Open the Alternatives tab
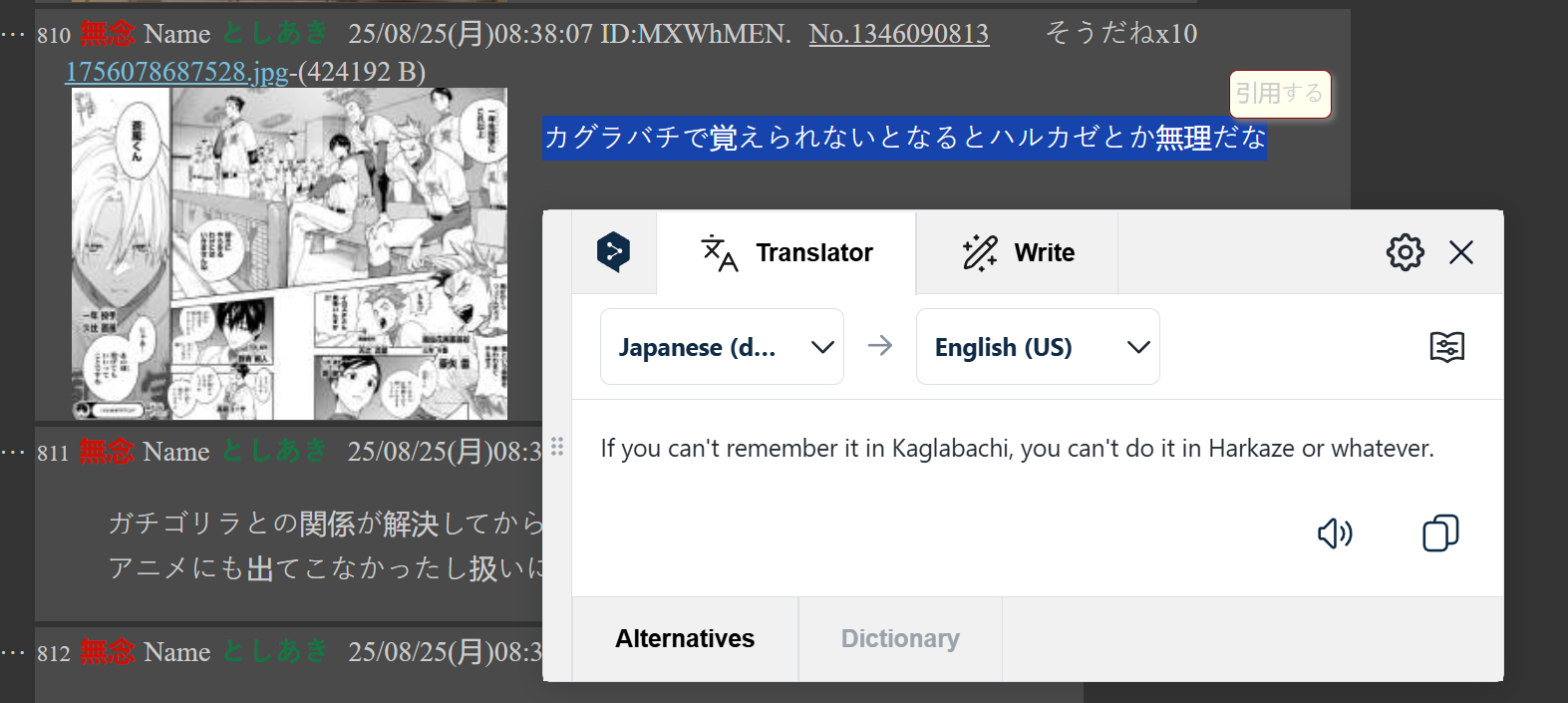This screenshot has height=703, width=1568. (x=685, y=638)
